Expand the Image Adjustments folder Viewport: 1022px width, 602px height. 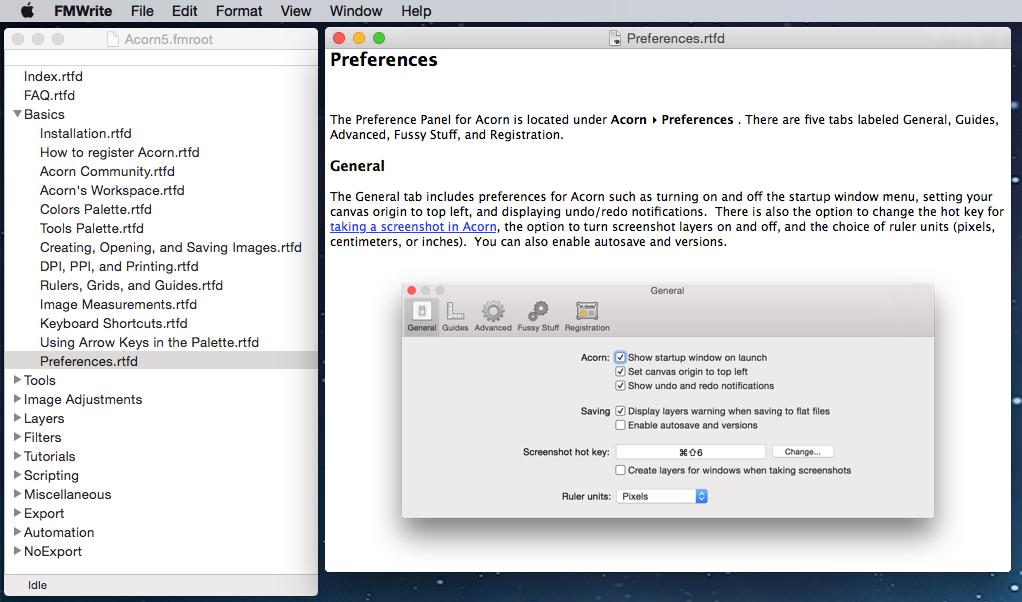tap(18, 399)
